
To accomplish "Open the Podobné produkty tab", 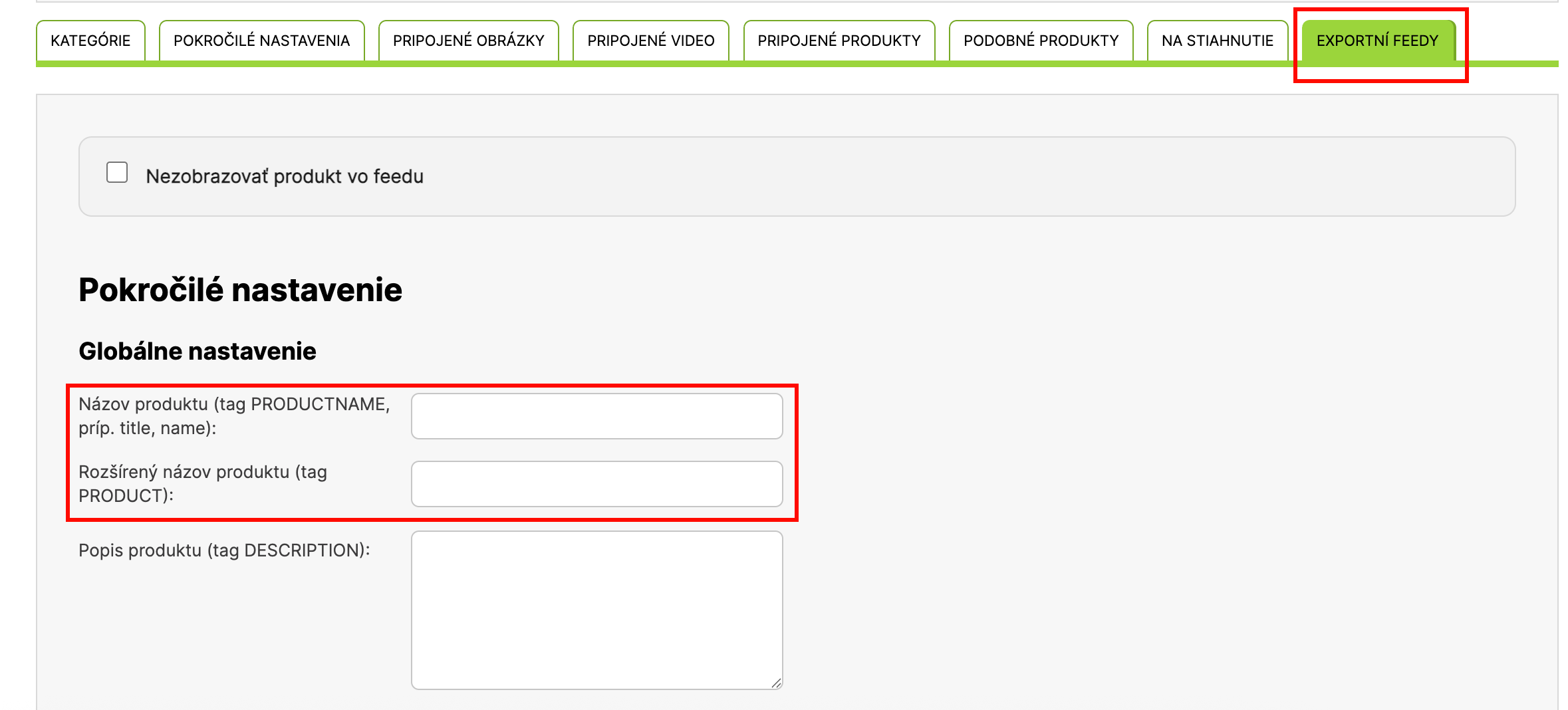I will [1041, 41].
